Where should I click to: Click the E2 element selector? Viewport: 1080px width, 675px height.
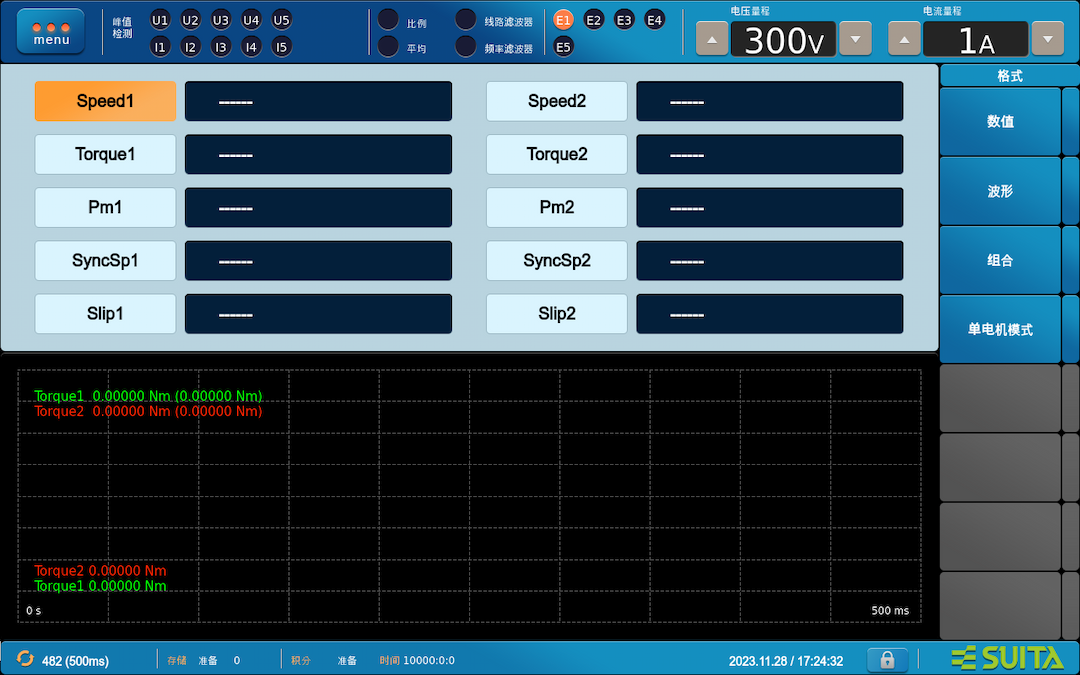(594, 20)
